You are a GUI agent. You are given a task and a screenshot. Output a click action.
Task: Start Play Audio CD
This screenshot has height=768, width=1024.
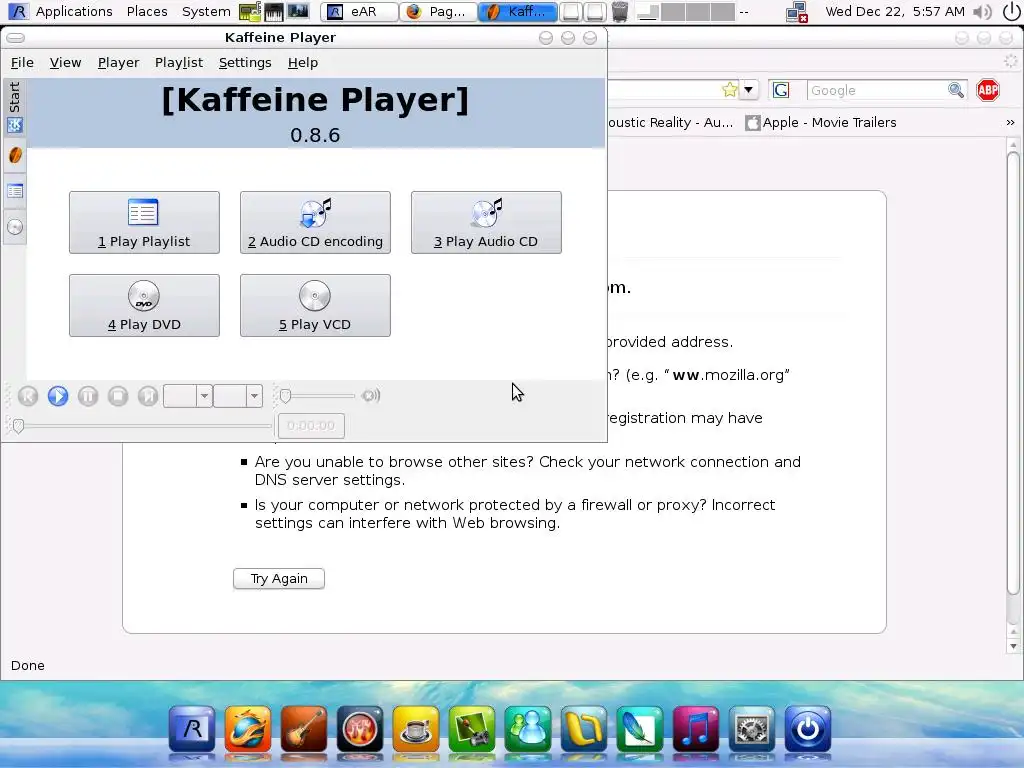pos(487,223)
